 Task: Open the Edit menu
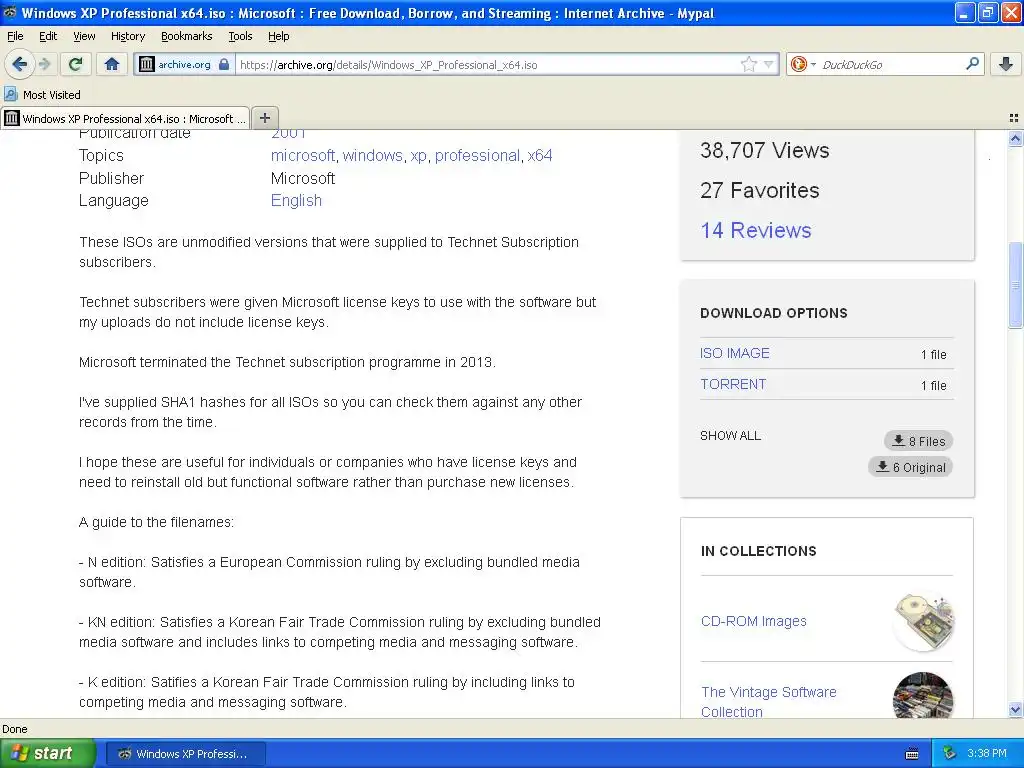[x=48, y=36]
